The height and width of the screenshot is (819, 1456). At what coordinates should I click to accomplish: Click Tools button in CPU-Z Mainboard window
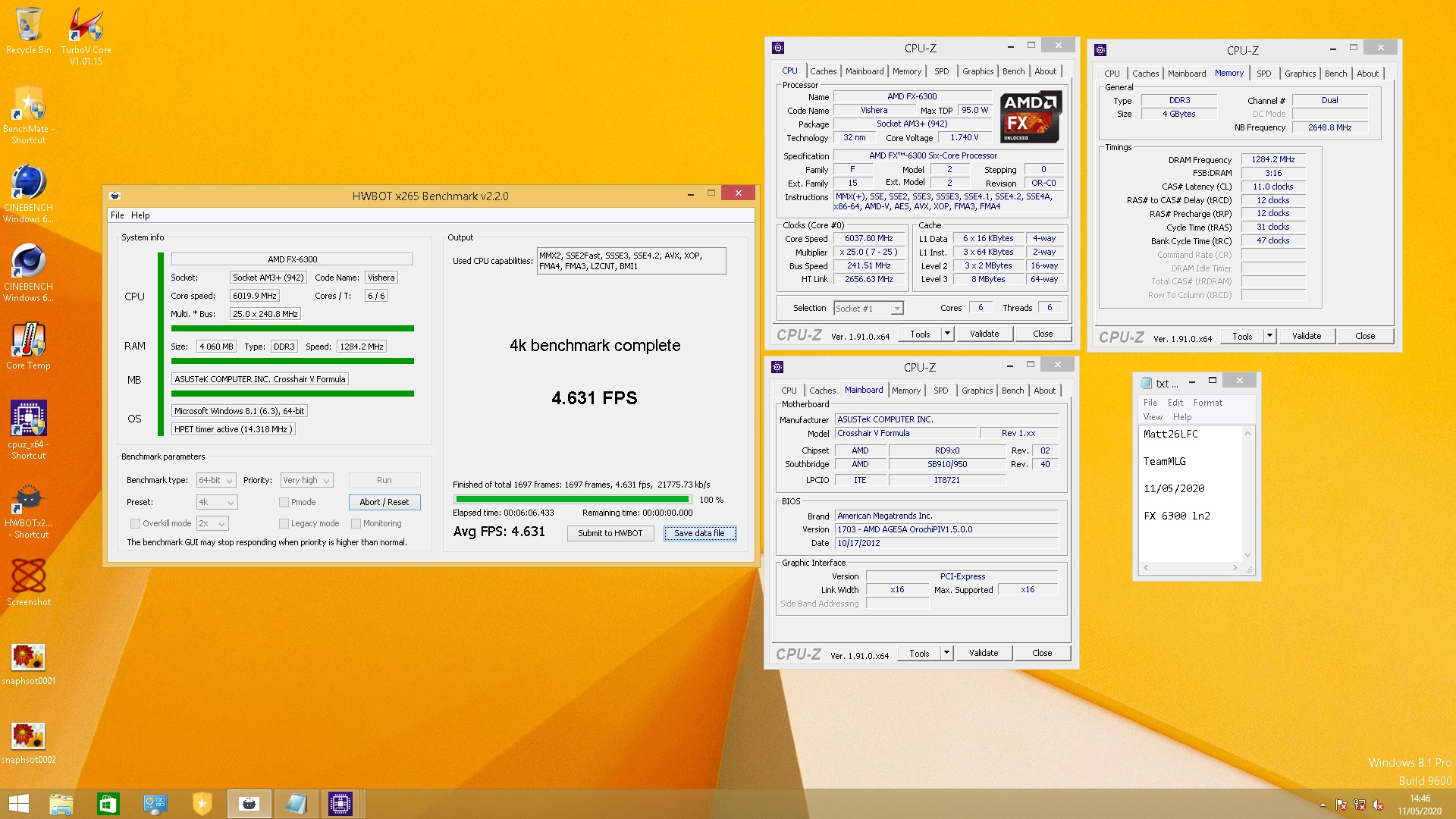point(918,653)
